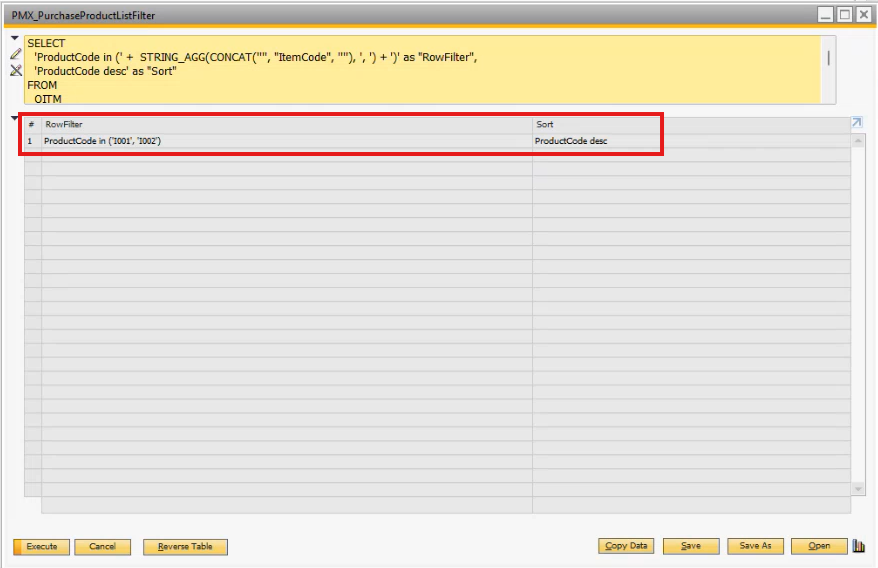Screen dimensions: 878x568
Task: Collapse the results grid triangle
Action: (x=15, y=119)
